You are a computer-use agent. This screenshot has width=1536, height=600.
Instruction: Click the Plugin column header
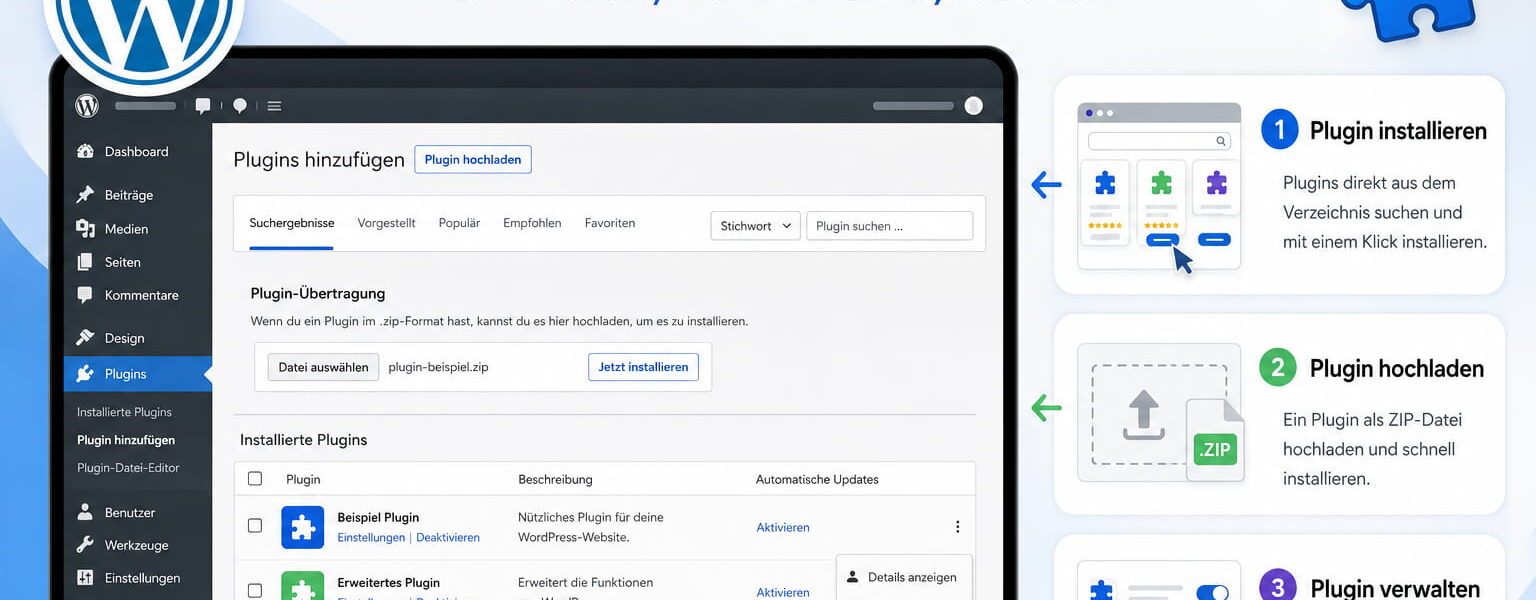click(x=303, y=479)
